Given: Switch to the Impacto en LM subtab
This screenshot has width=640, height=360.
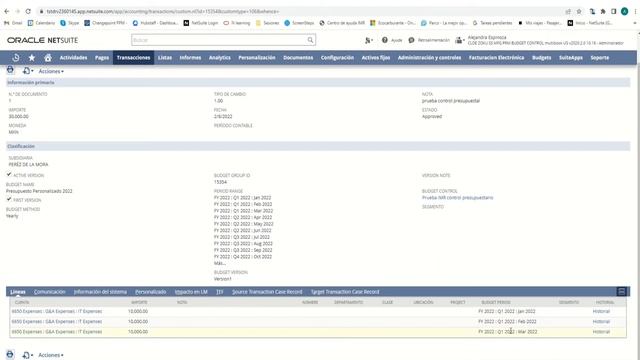Looking at the screenshot, I should pos(191,292).
